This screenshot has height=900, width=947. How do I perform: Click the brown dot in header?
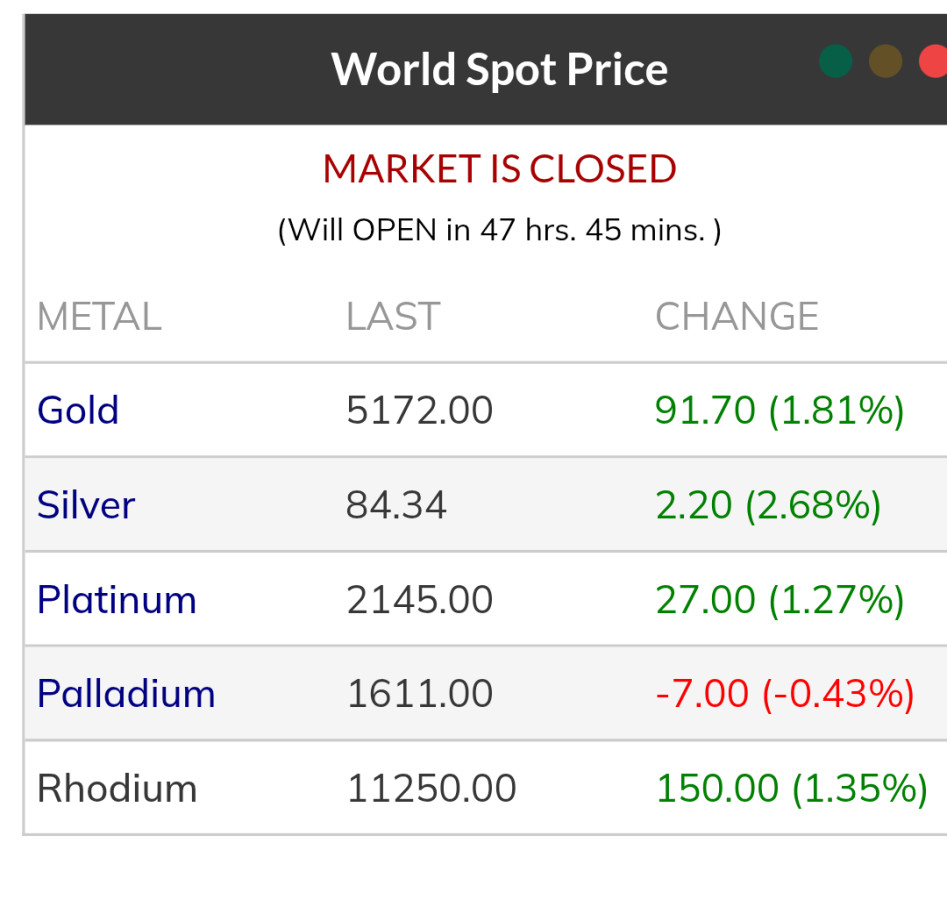885,61
